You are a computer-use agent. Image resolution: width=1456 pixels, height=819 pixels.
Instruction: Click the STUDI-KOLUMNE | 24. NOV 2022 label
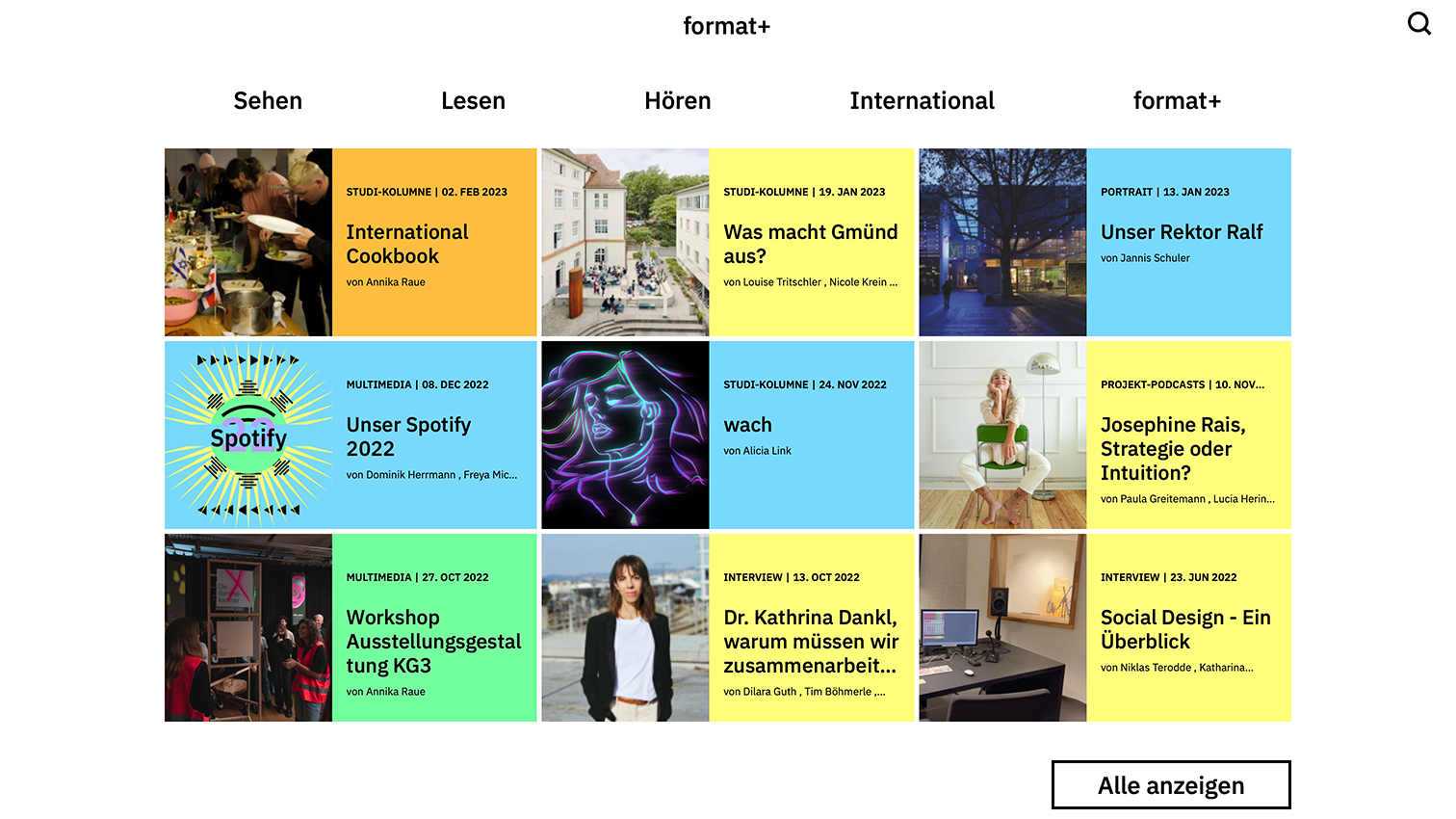tap(805, 384)
